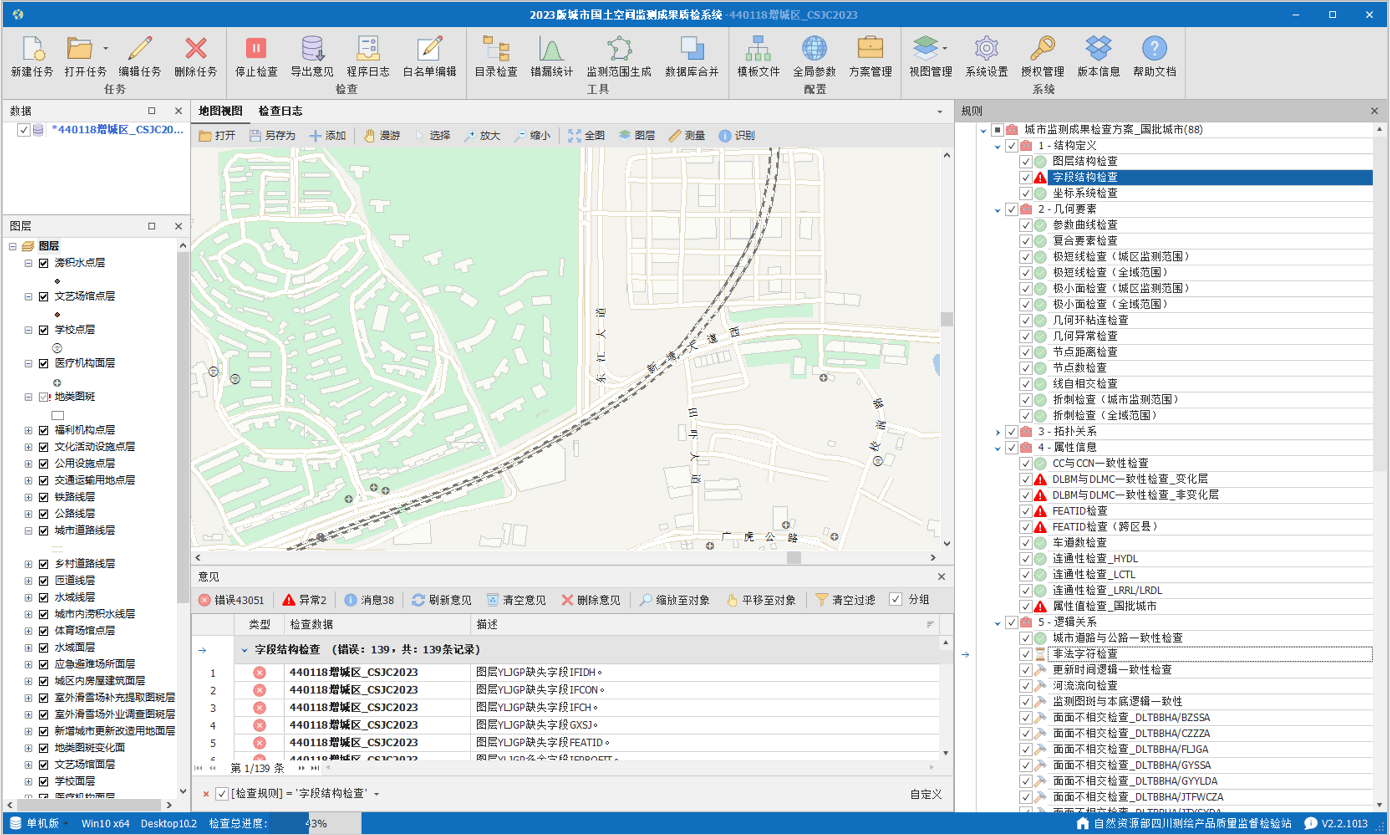This screenshot has height=835, width=1390.
Task: Open 视图管理 layers icon
Action: (x=926, y=48)
